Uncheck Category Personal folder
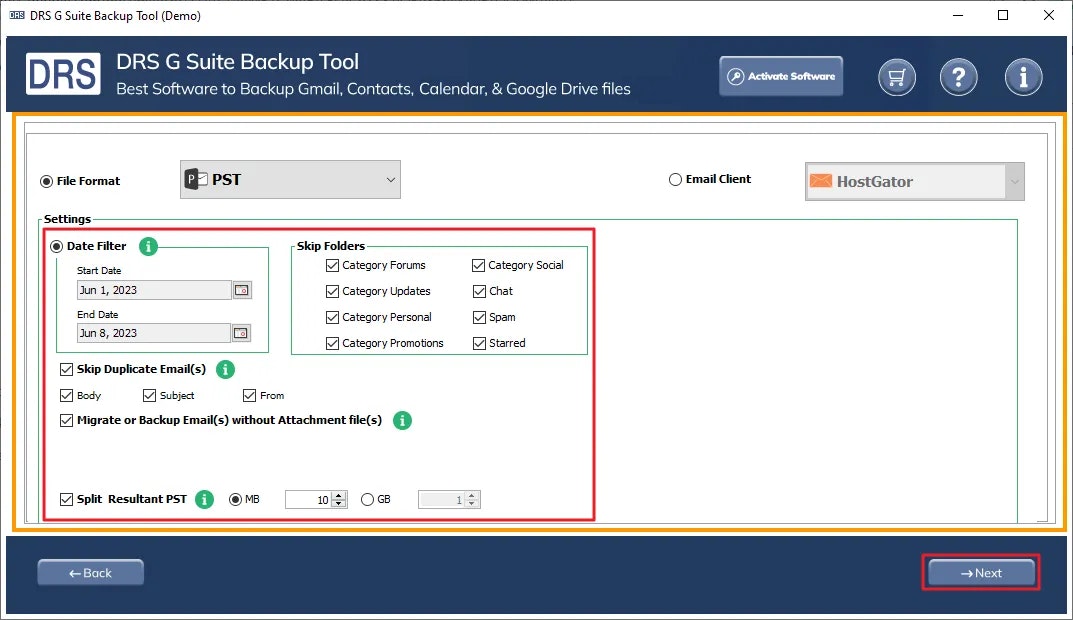The height and width of the screenshot is (620, 1073). click(333, 318)
